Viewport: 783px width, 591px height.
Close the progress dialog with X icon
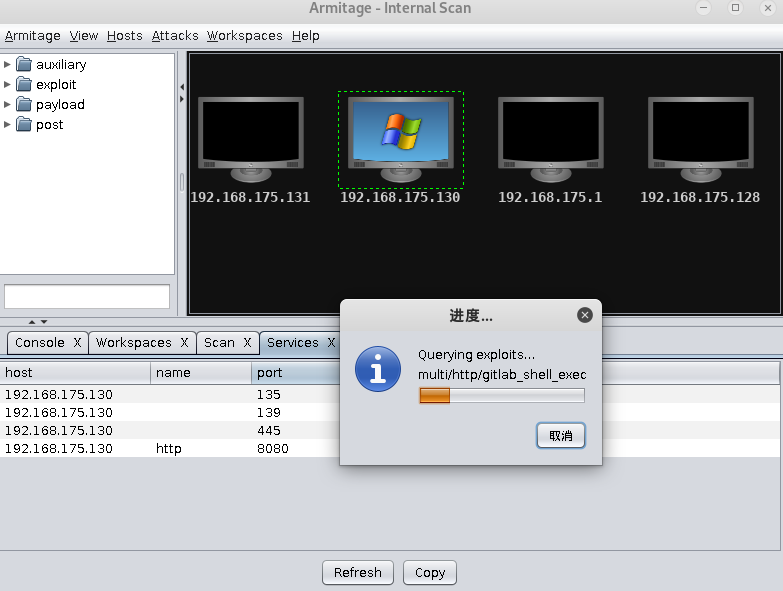tap(585, 315)
